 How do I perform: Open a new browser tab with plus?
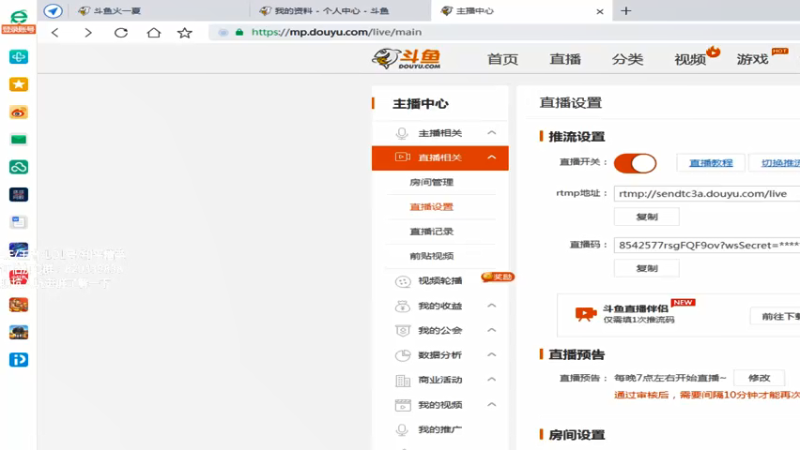tap(626, 11)
